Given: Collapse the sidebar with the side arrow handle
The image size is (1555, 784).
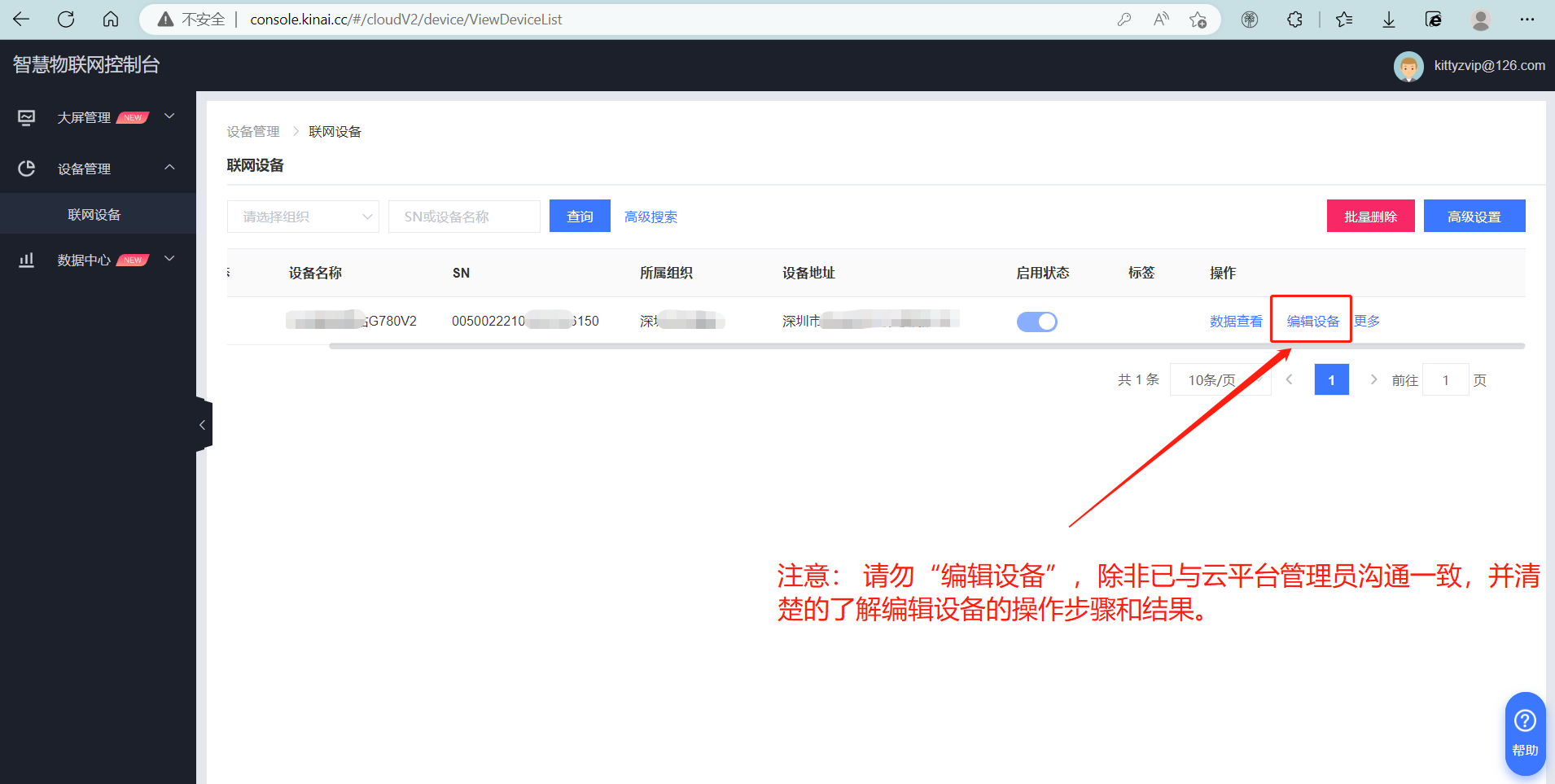Looking at the screenshot, I should (204, 425).
